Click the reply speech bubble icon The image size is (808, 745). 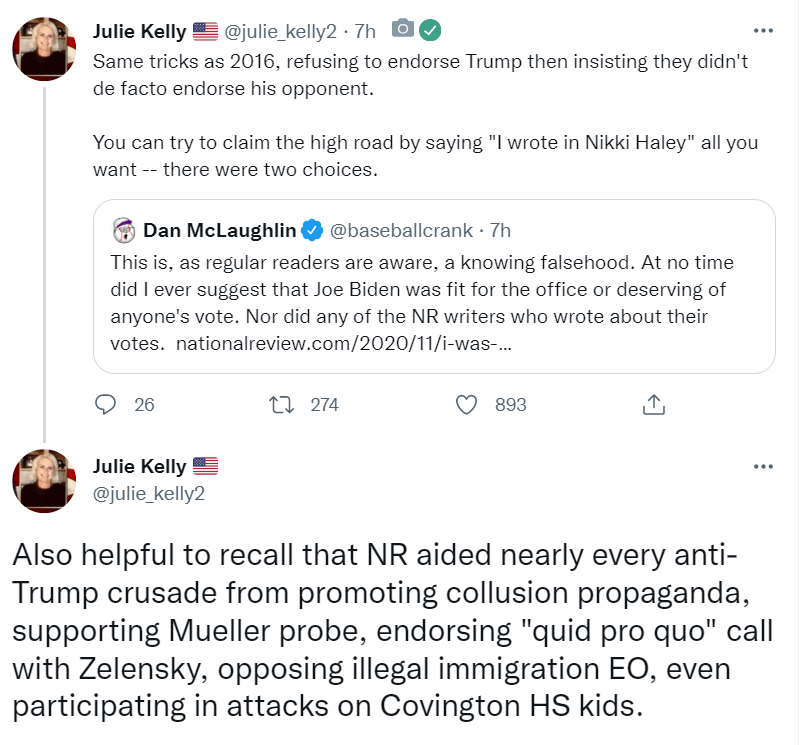[106, 404]
